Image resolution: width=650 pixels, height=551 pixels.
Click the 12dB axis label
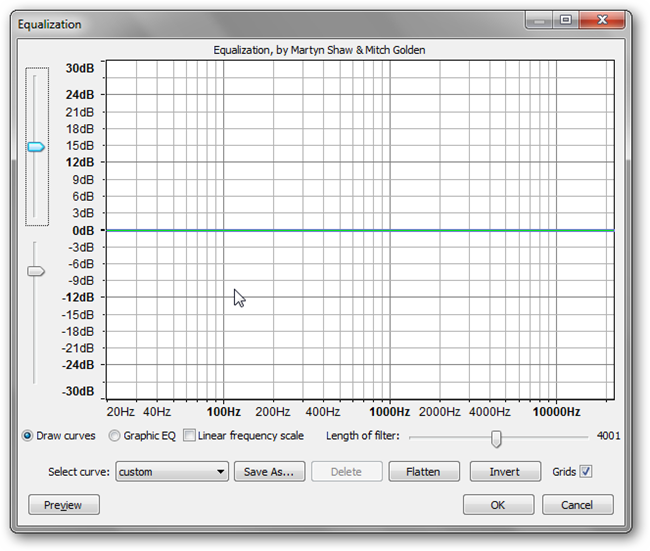tap(80, 162)
